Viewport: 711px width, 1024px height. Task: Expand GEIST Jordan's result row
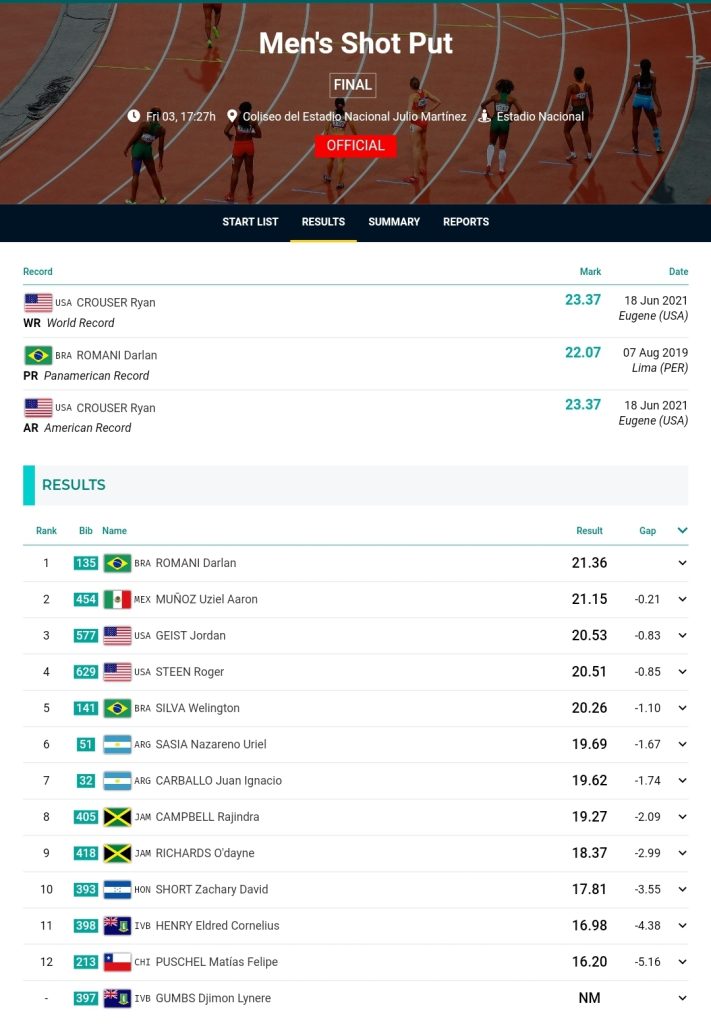coord(682,635)
